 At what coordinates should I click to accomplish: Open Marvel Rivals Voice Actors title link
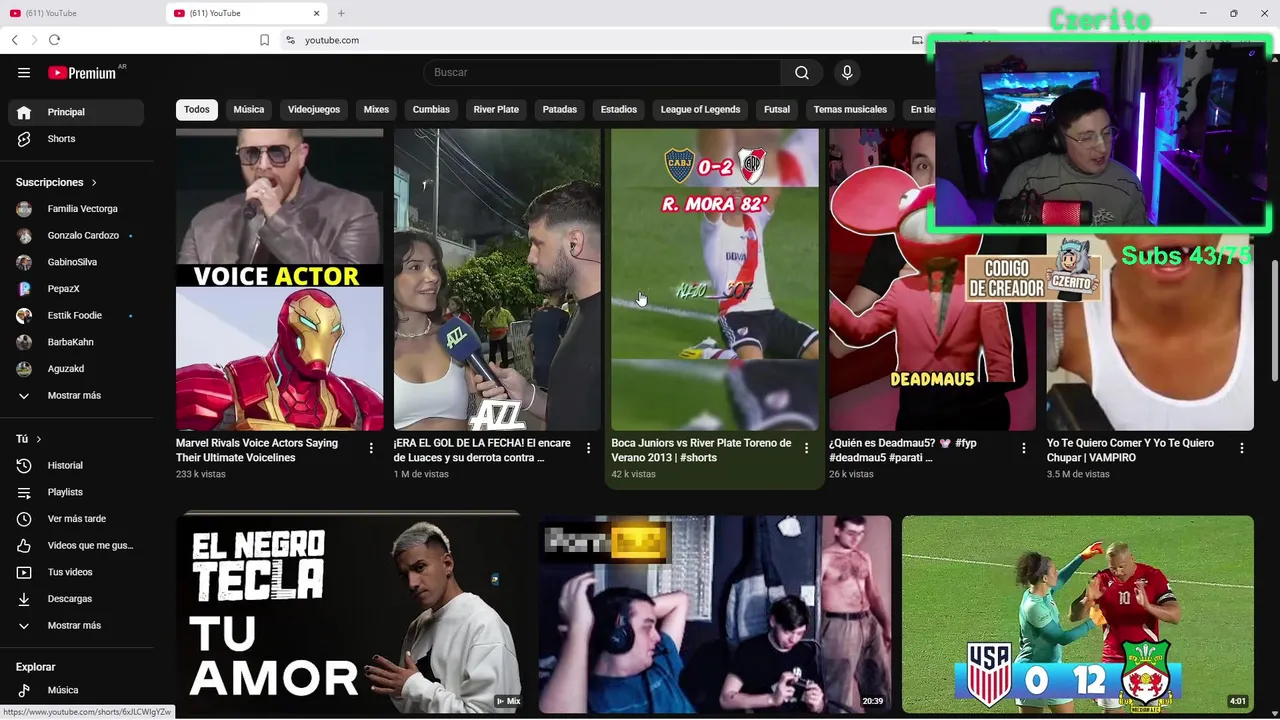(257, 450)
